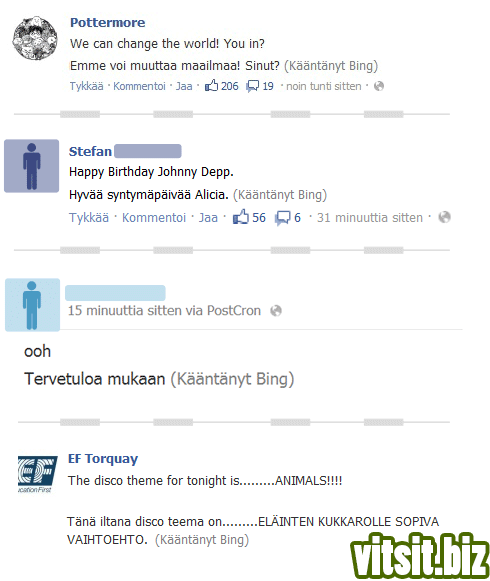This screenshot has height=581, width=490.
Task: Click globe icon on Stefan's post
Action: 444,217
